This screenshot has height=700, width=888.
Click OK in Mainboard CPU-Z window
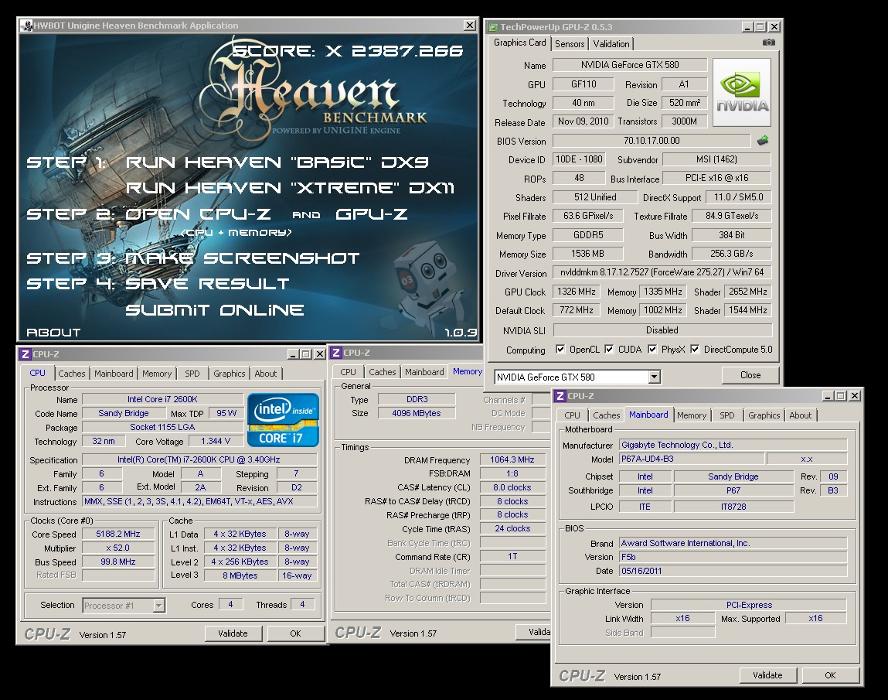(x=830, y=675)
